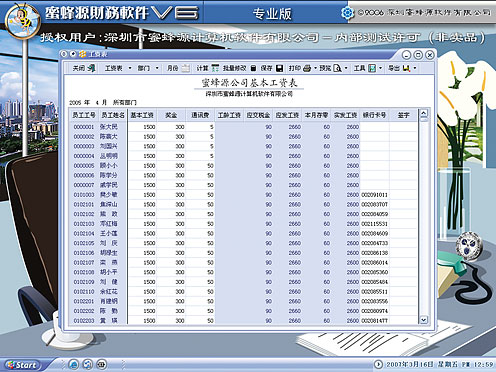Click the 实发工资 column header
This screenshot has width=496, height=372.
coord(345,115)
